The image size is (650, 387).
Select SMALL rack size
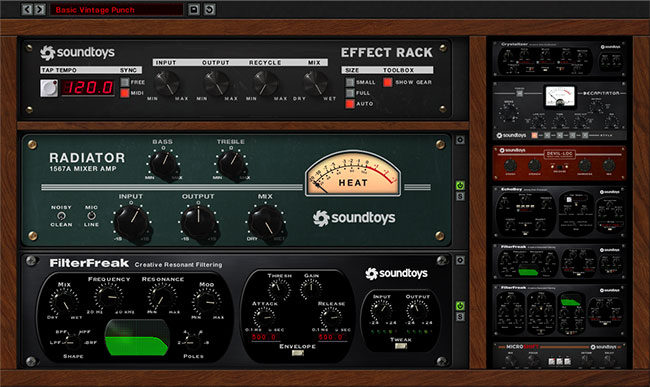(x=350, y=82)
